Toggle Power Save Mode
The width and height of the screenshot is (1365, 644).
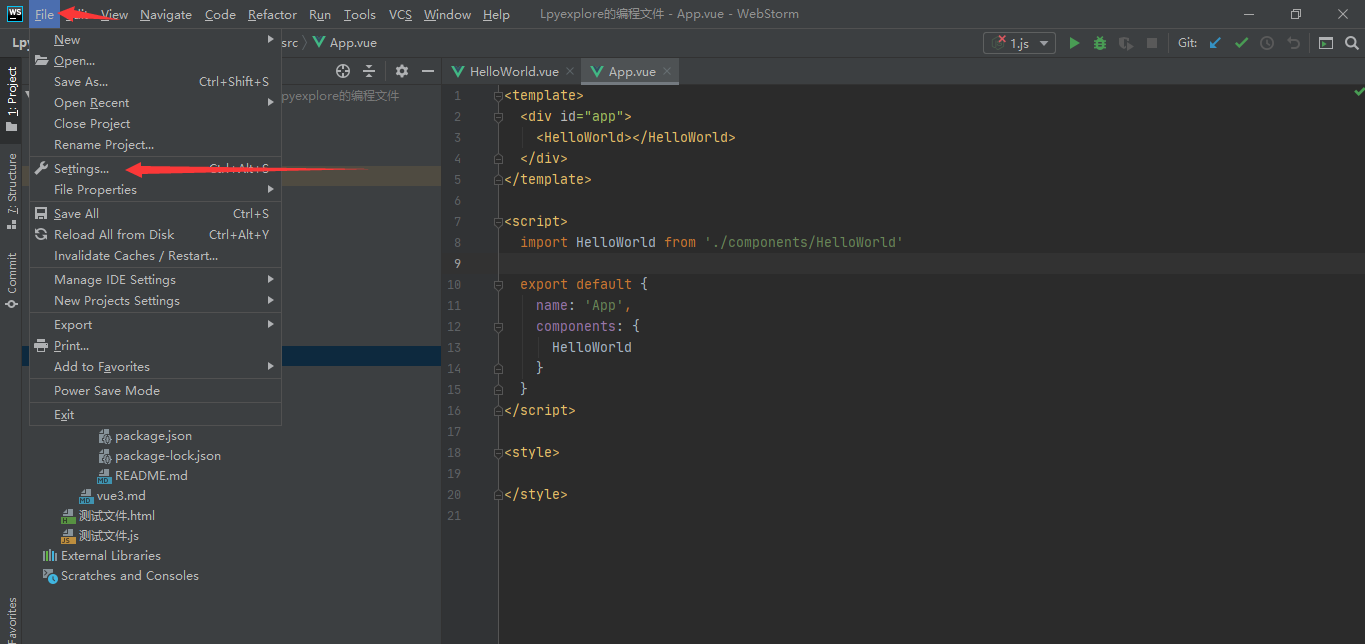click(155, 391)
